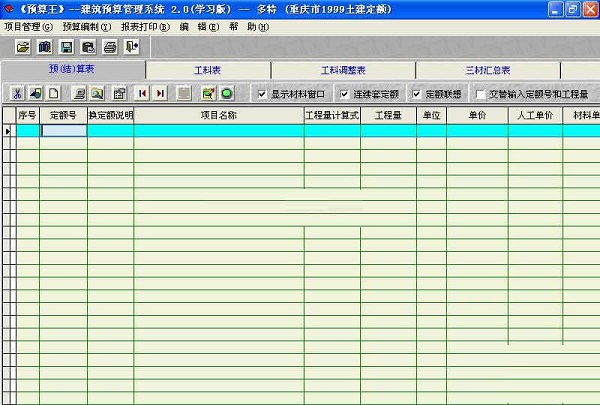Click the scissors cut icon
This screenshot has height=405, width=600.
pos(17,93)
